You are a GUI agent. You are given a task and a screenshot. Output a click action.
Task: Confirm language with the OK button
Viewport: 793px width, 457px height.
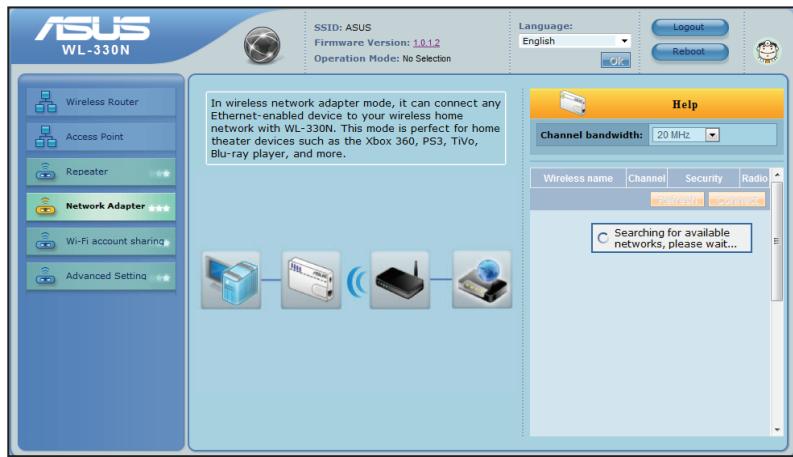coord(615,61)
